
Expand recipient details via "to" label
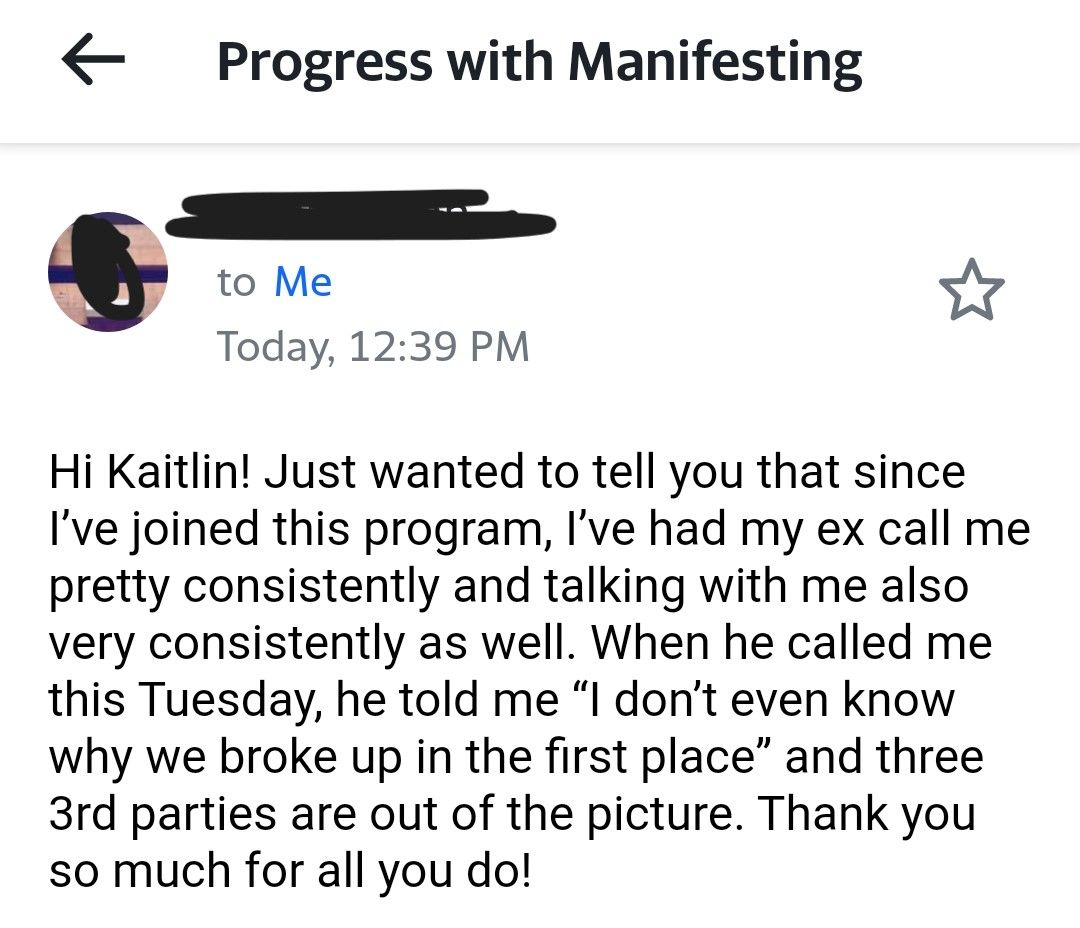pyautogui.click(x=236, y=282)
